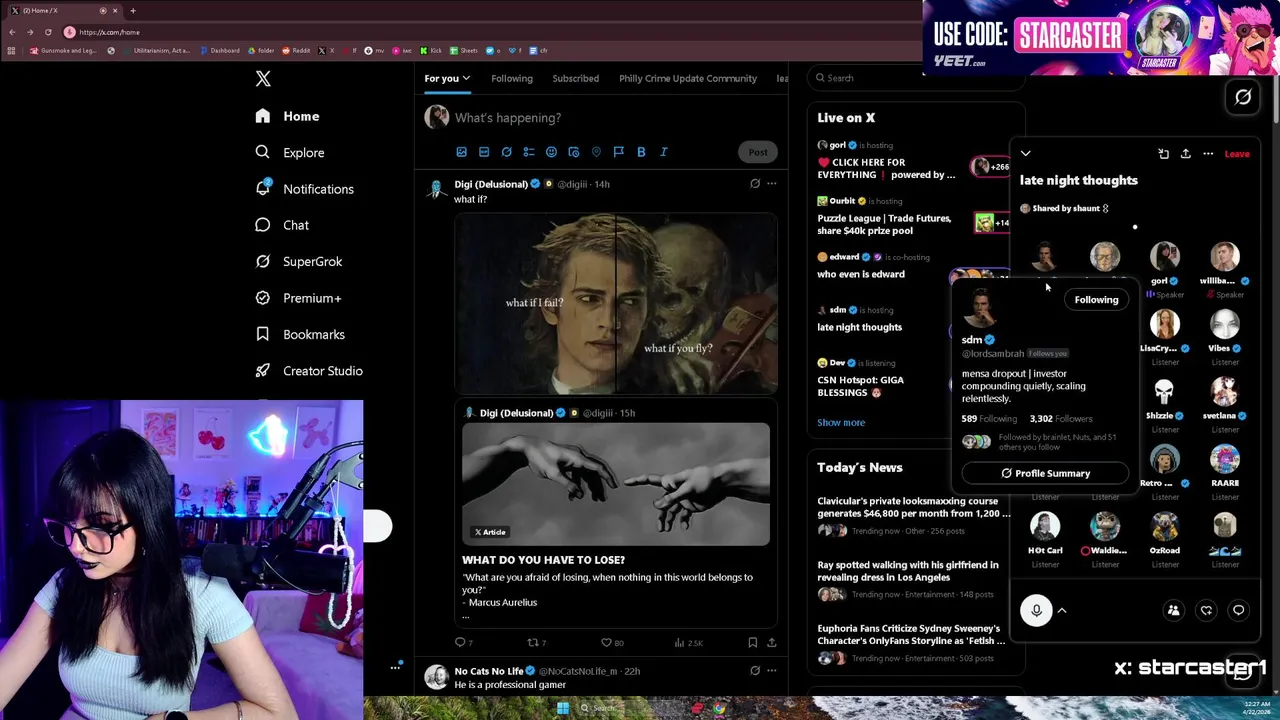Image resolution: width=1280 pixels, height=720 pixels.
Task: Leave the late night thoughts space
Action: 1237,154
